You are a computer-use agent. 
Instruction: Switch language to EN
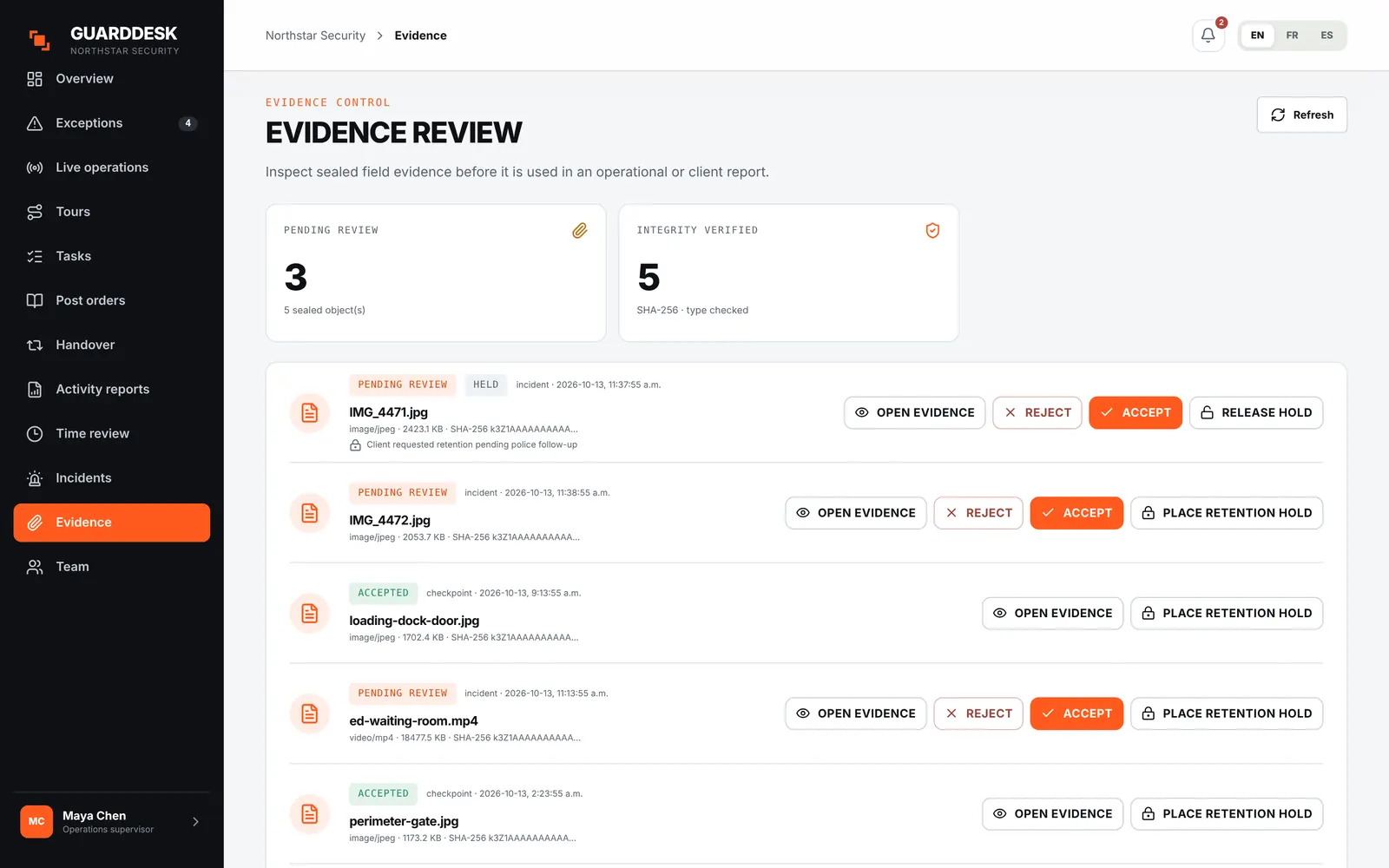pos(1257,36)
